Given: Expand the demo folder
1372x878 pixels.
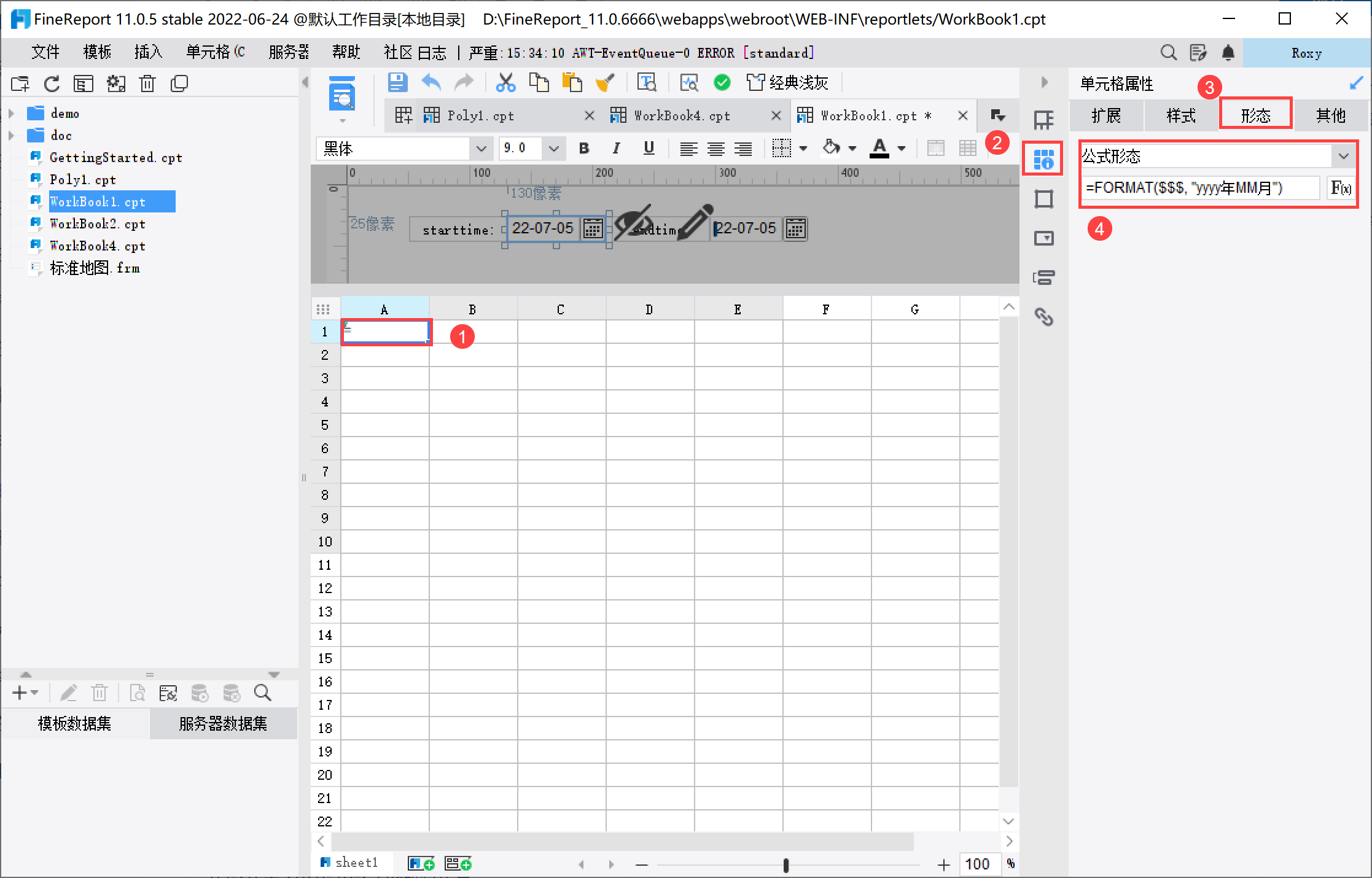Looking at the screenshot, I should tap(11, 114).
